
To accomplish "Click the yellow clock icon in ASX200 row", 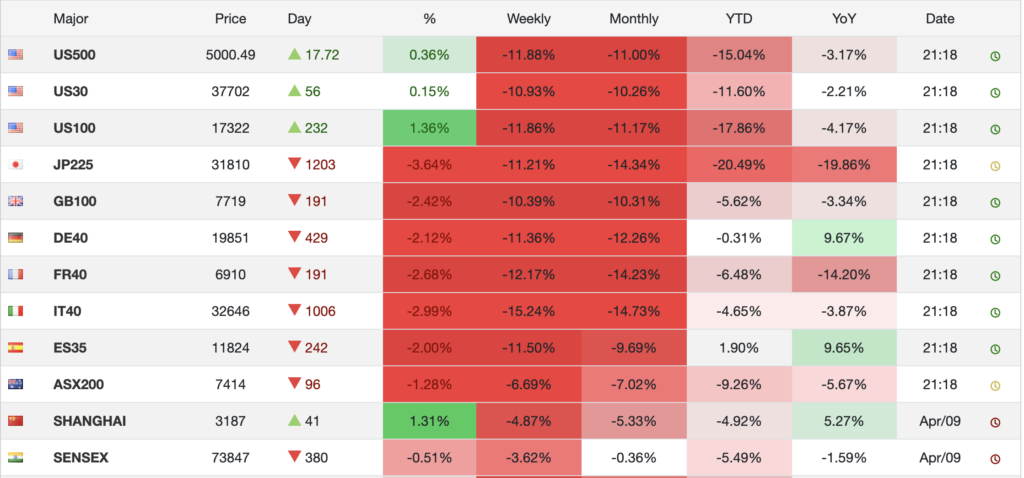I will tap(995, 386).
